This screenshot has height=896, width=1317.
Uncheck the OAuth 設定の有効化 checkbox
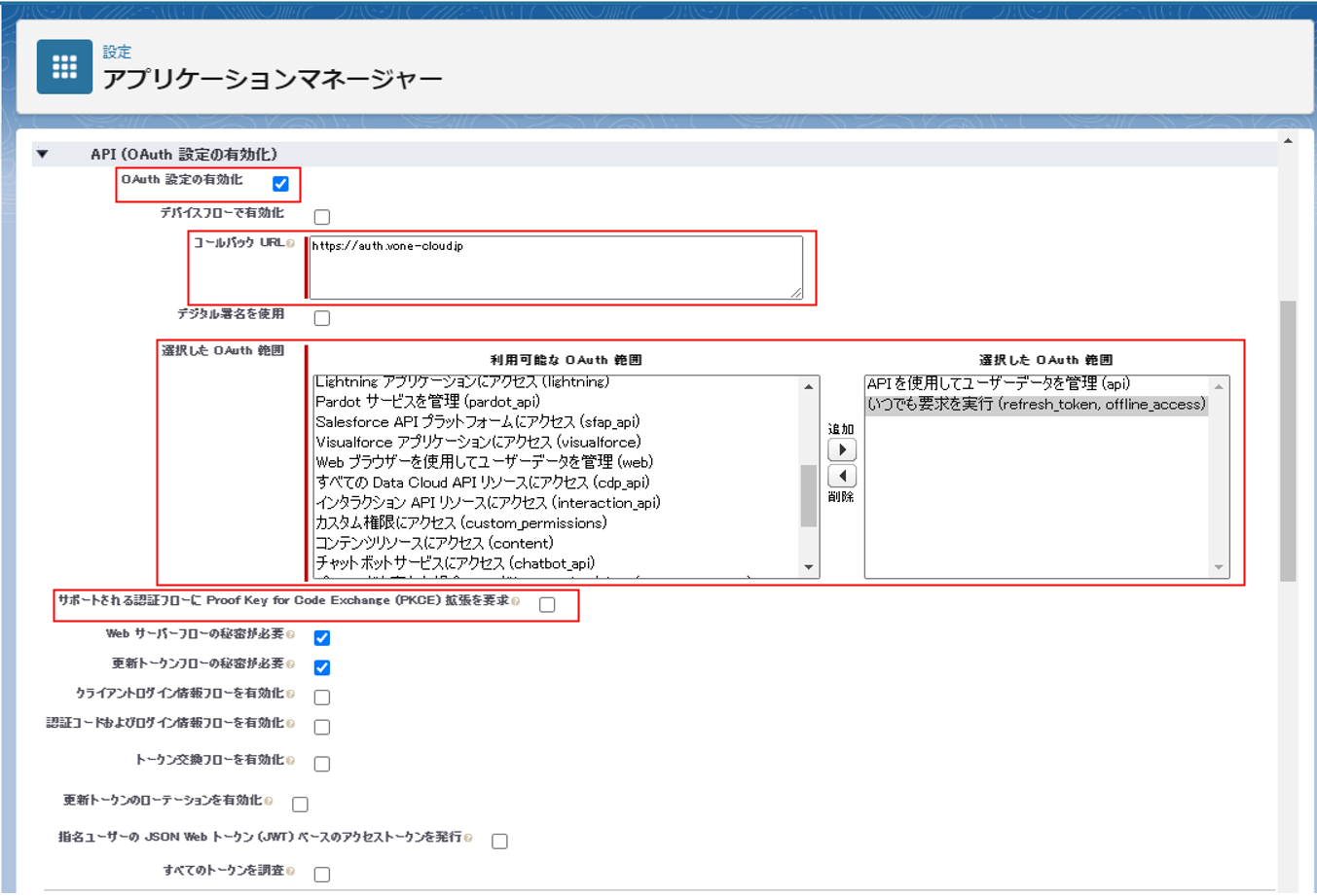[280, 184]
